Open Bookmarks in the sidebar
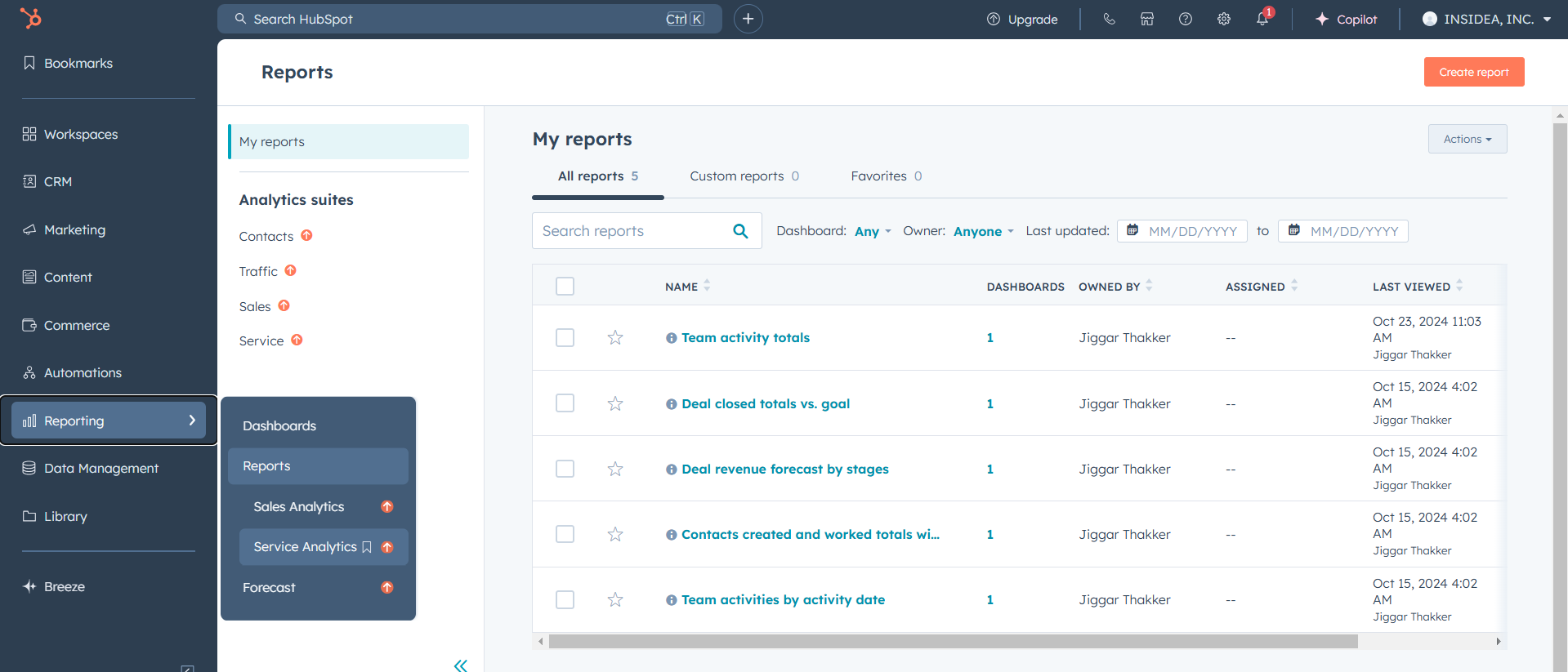Image resolution: width=1568 pixels, height=672 pixels. click(x=68, y=63)
